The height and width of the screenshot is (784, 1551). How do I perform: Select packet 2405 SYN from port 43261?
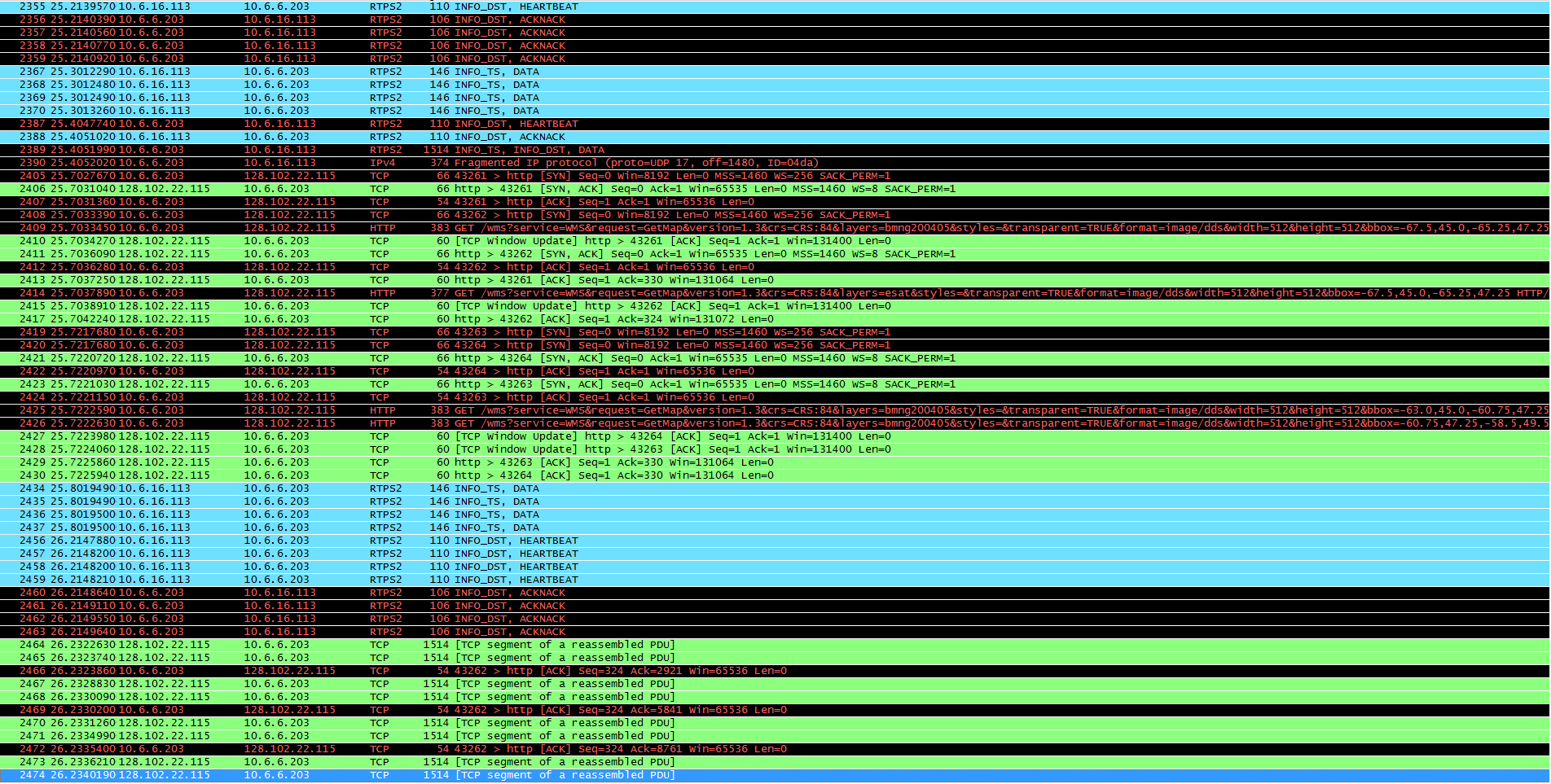(775, 176)
